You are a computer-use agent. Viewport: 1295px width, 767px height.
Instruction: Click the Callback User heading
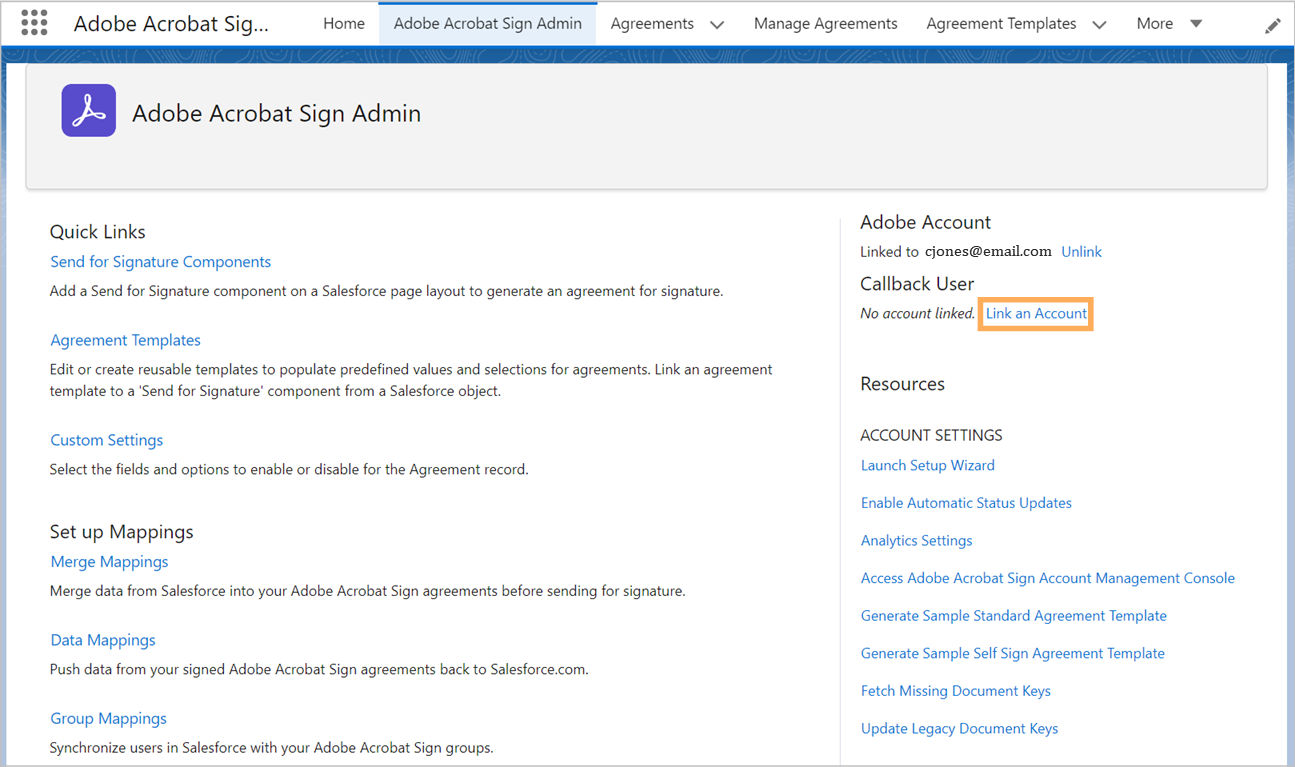point(917,284)
